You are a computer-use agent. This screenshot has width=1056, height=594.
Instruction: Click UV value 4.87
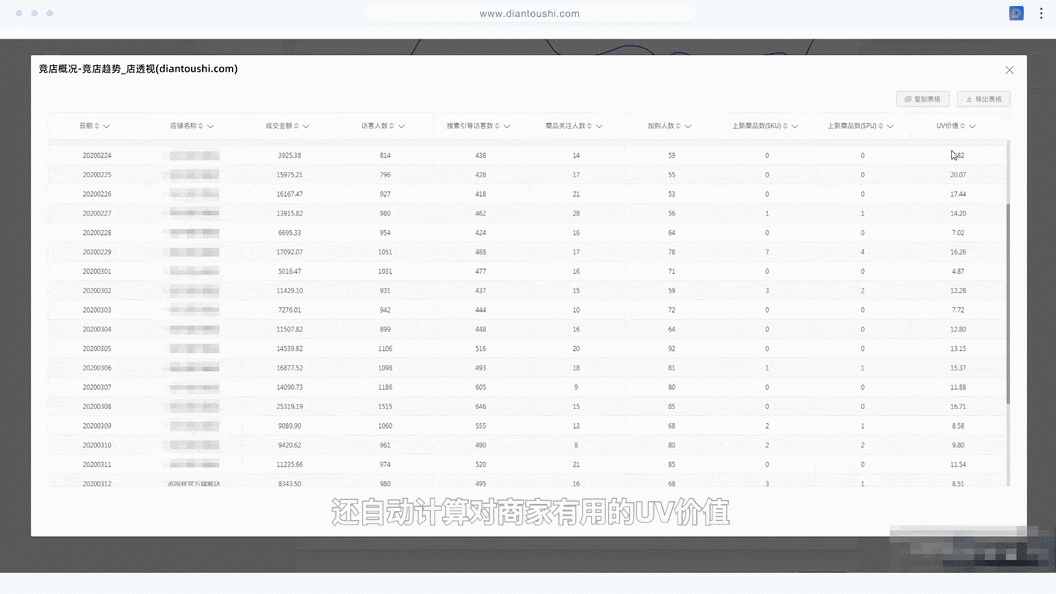pyautogui.click(x=958, y=271)
